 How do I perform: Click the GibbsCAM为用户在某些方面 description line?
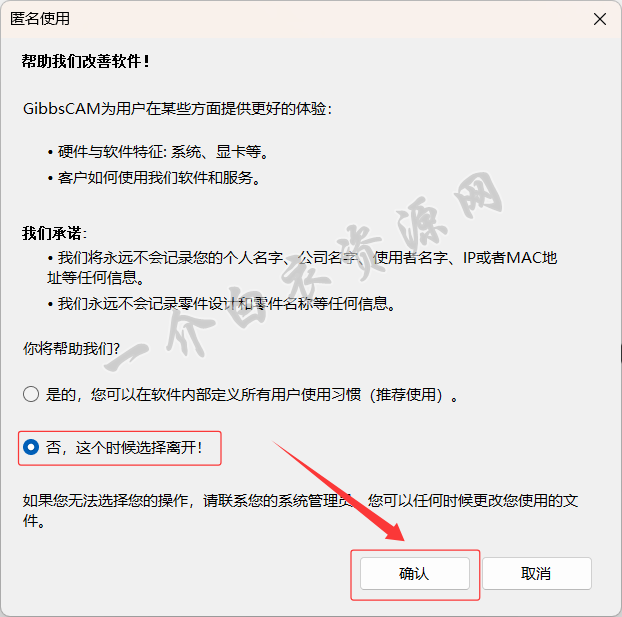[x=177, y=108]
